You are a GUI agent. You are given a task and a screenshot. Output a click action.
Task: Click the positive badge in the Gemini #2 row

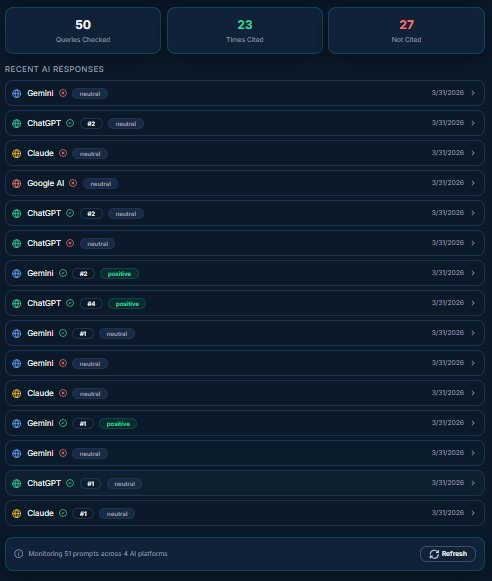click(x=119, y=274)
